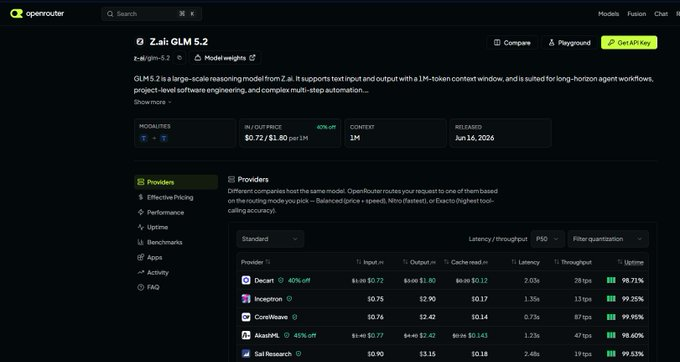Click the Sail Research uptime bars indicator
This screenshot has width=680, height=362.
click(x=611, y=354)
